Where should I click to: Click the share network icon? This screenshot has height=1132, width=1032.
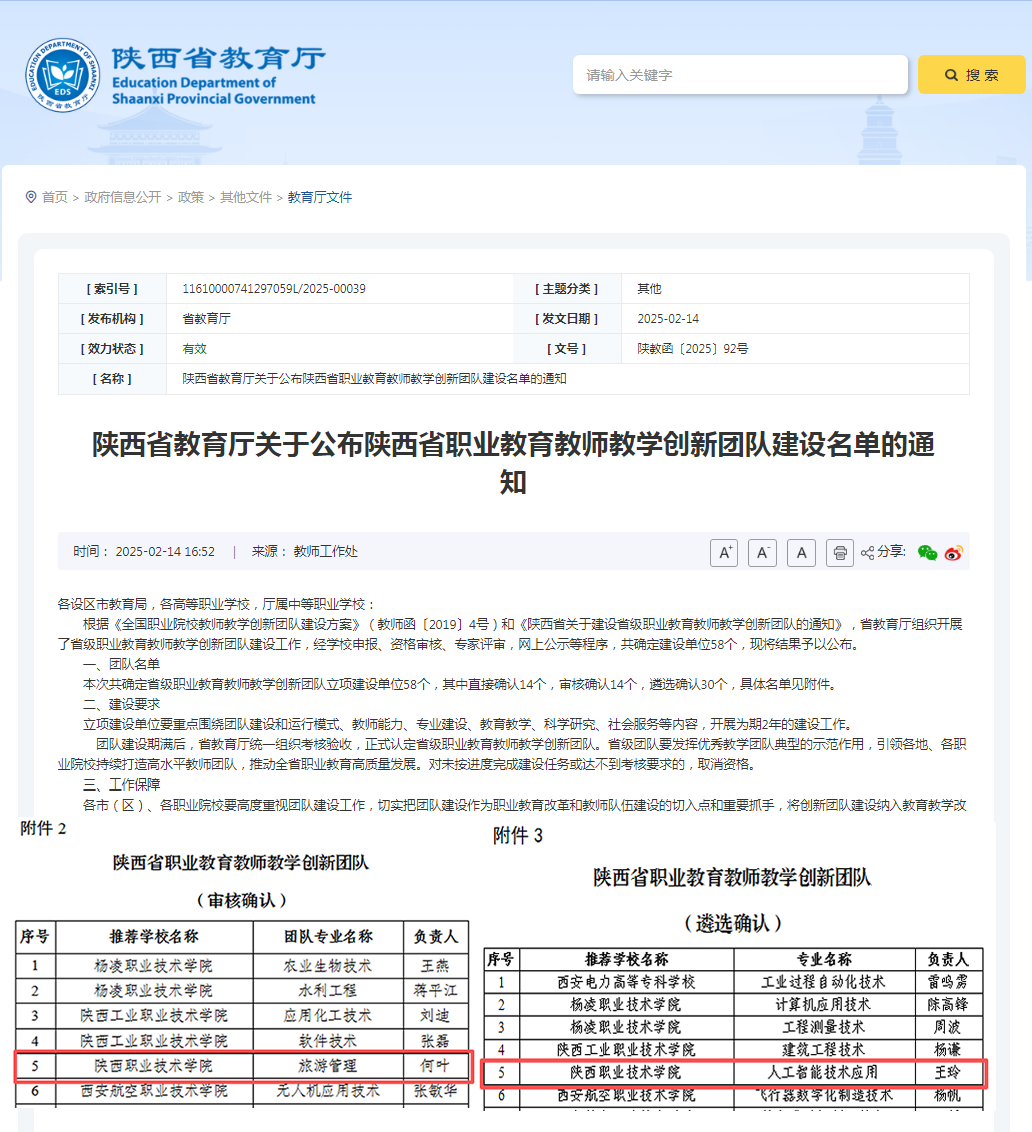[866, 552]
